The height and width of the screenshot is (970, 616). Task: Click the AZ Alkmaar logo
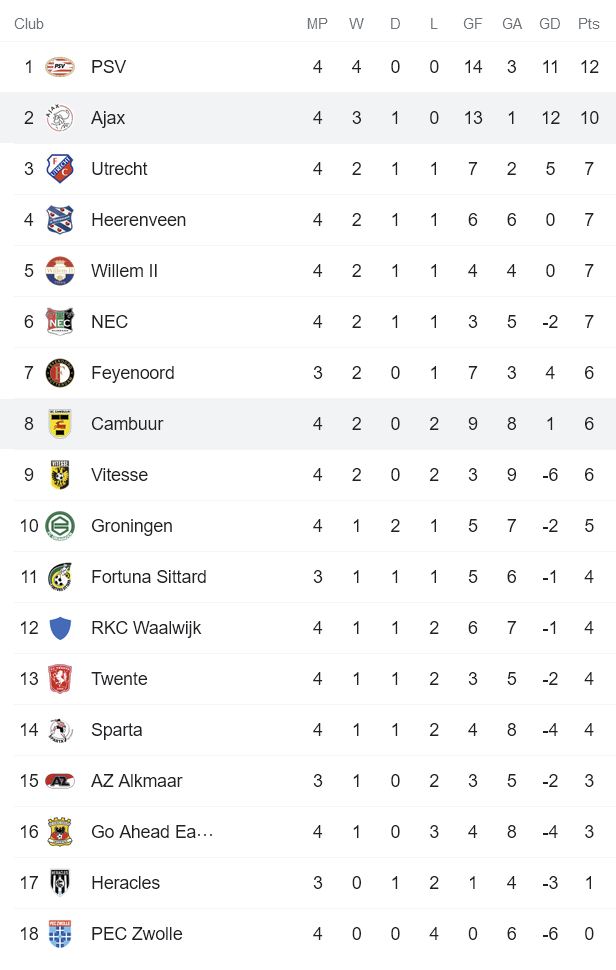tap(60, 781)
